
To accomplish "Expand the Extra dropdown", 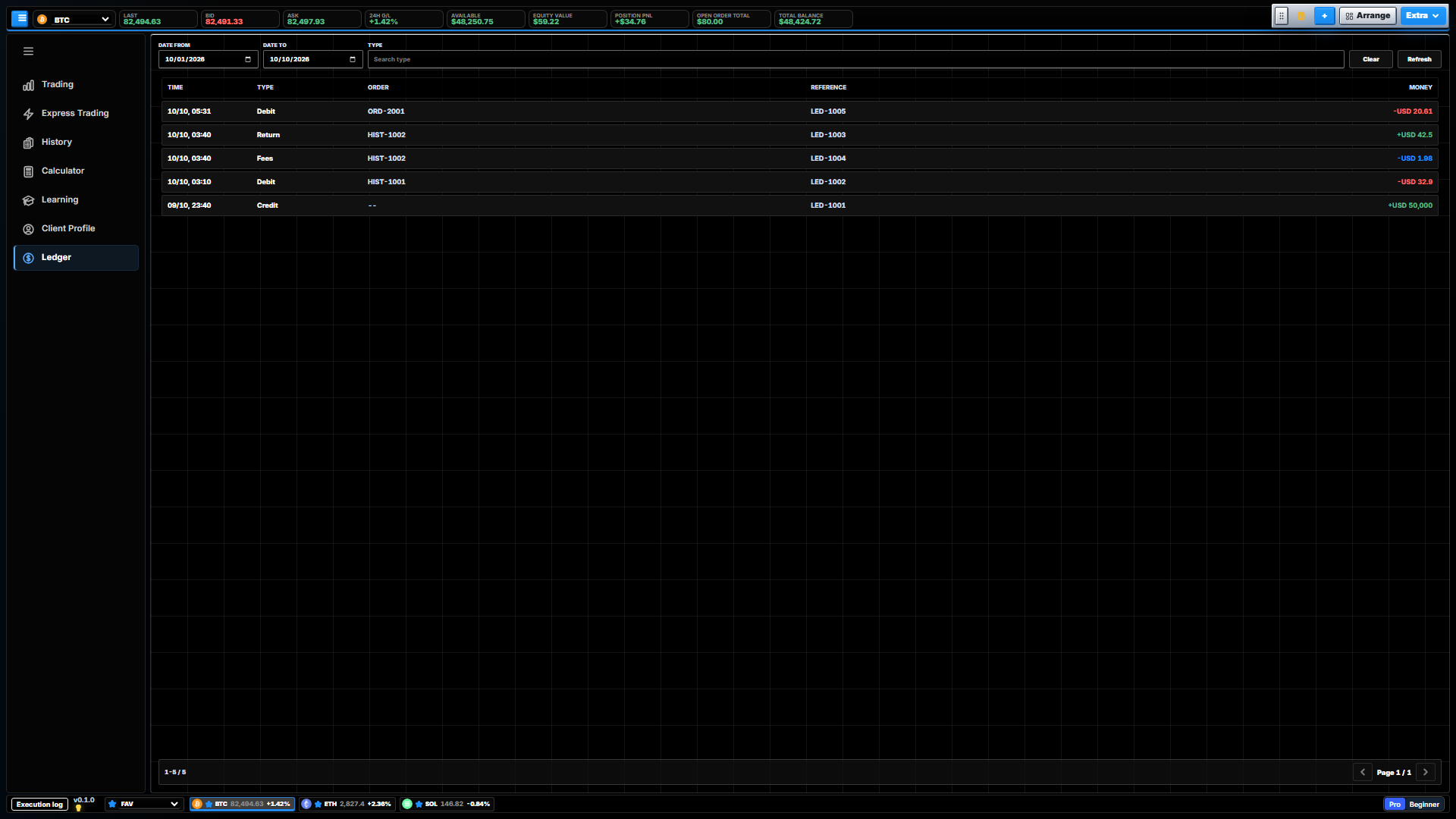I will [x=1423, y=16].
